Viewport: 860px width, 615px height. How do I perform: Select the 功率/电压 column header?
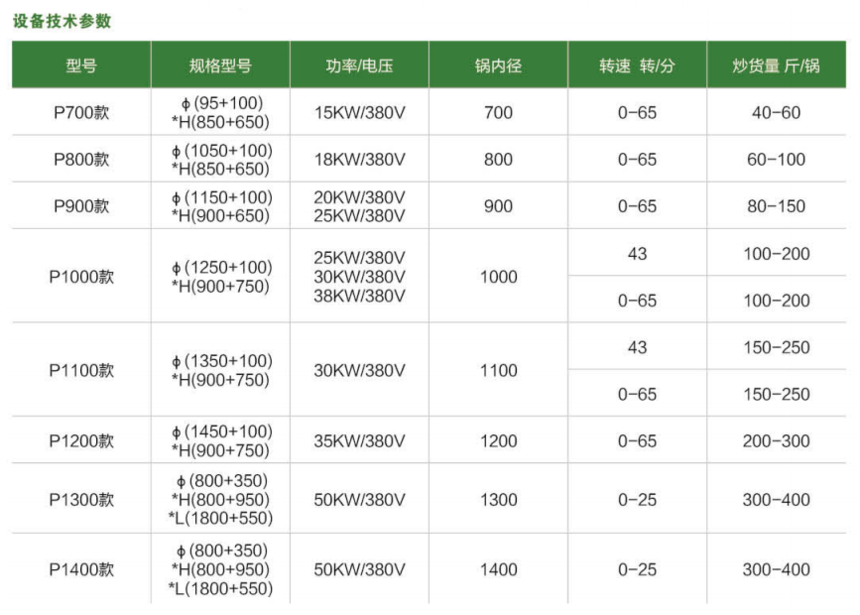pos(359,66)
